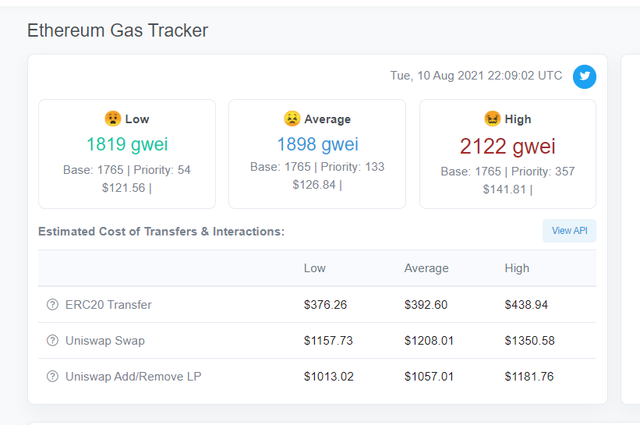Click the $141.81 high cost value
The width and height of the screenshot is (640, 425).
click(504, 189)
